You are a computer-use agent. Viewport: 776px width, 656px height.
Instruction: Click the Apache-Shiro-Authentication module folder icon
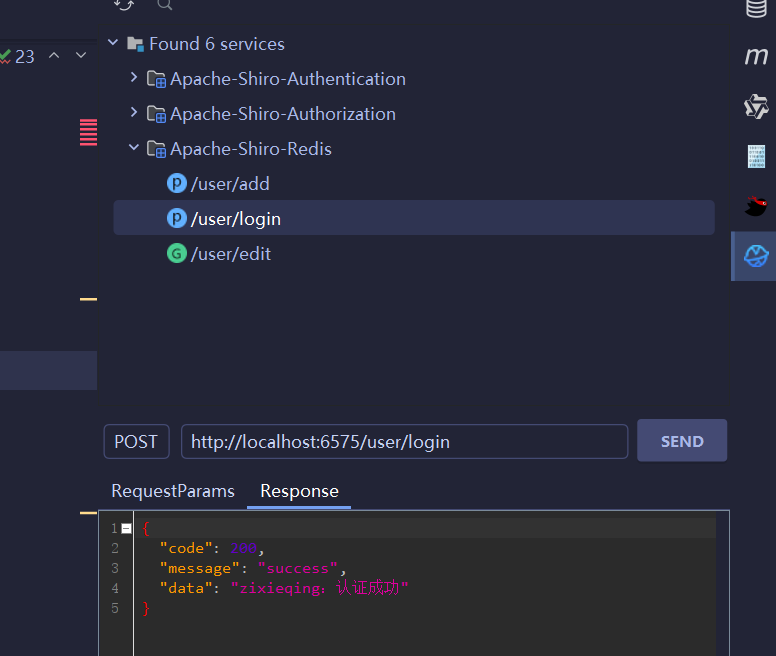pos(156,79)
